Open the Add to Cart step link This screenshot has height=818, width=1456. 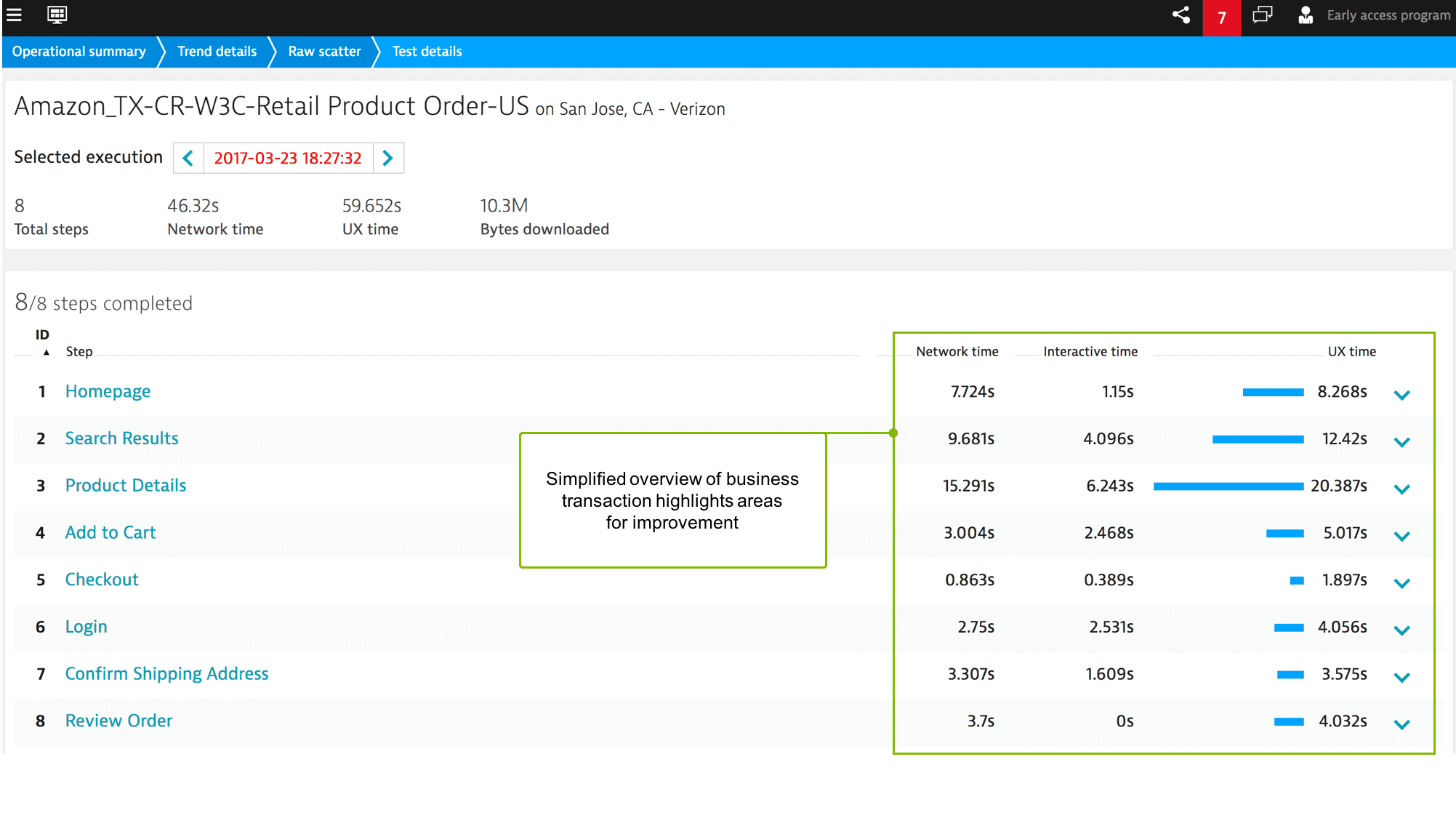pyautogui.click(x=110, y=532)
